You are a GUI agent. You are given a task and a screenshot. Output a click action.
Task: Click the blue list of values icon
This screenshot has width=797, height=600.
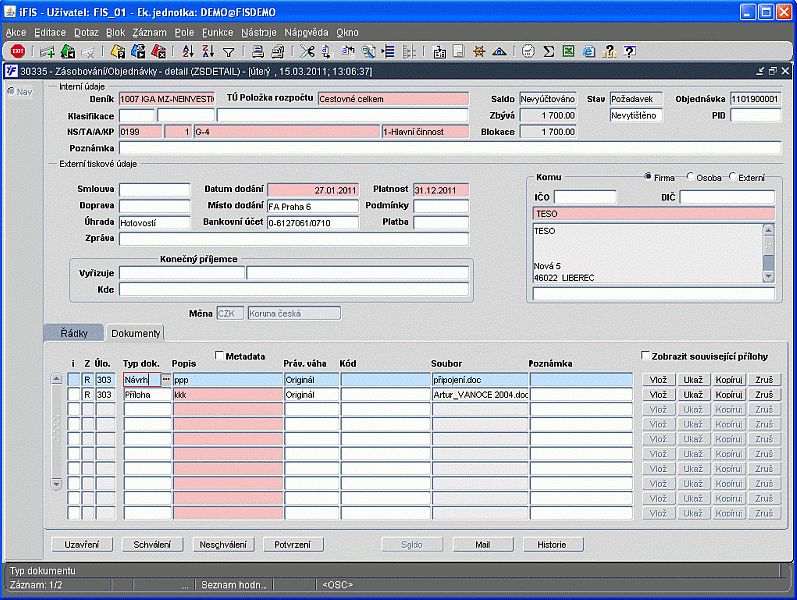[x=388, y=51]
